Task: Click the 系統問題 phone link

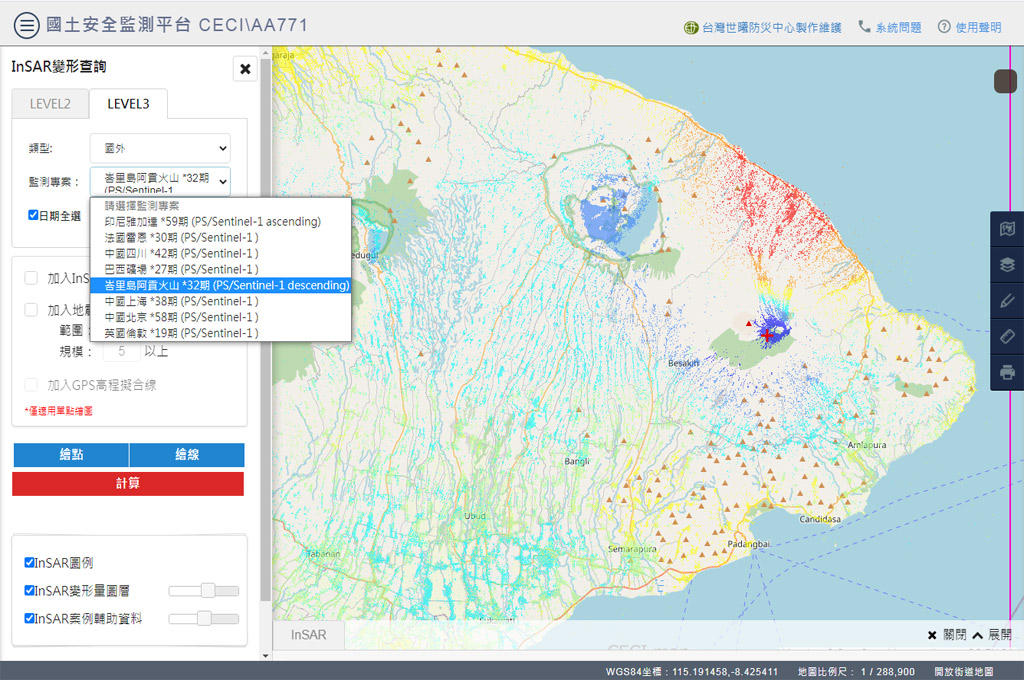Action: tap(889, 28)
